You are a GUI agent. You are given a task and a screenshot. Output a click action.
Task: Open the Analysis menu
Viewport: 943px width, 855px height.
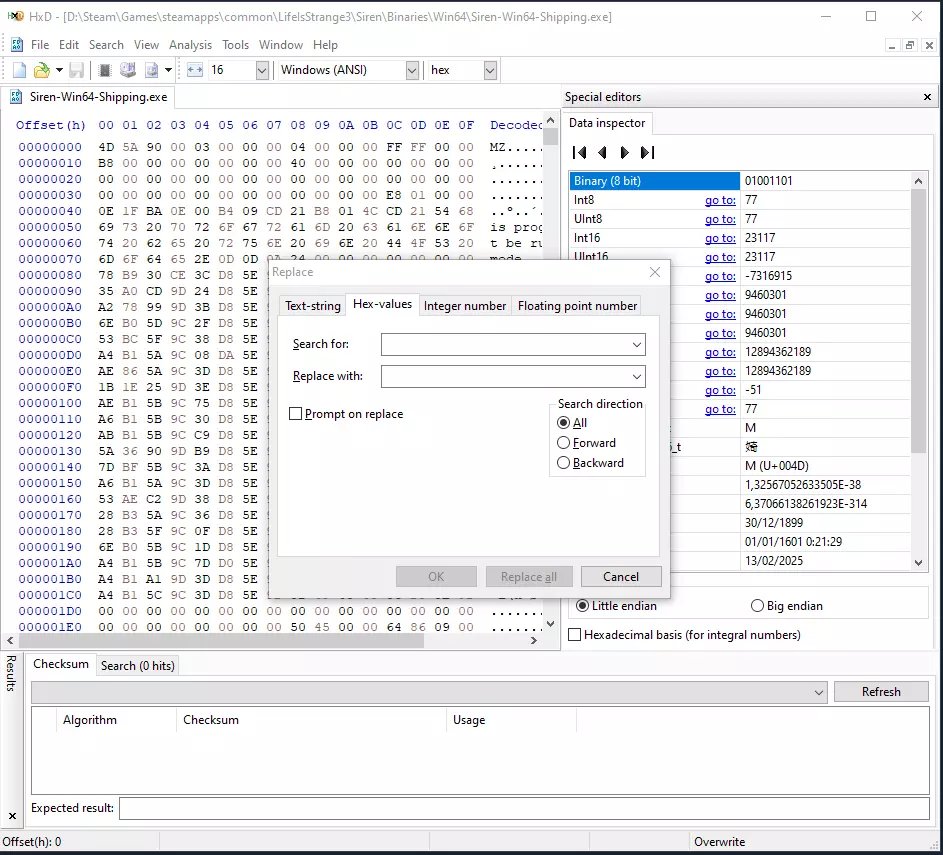click(190, 45)
